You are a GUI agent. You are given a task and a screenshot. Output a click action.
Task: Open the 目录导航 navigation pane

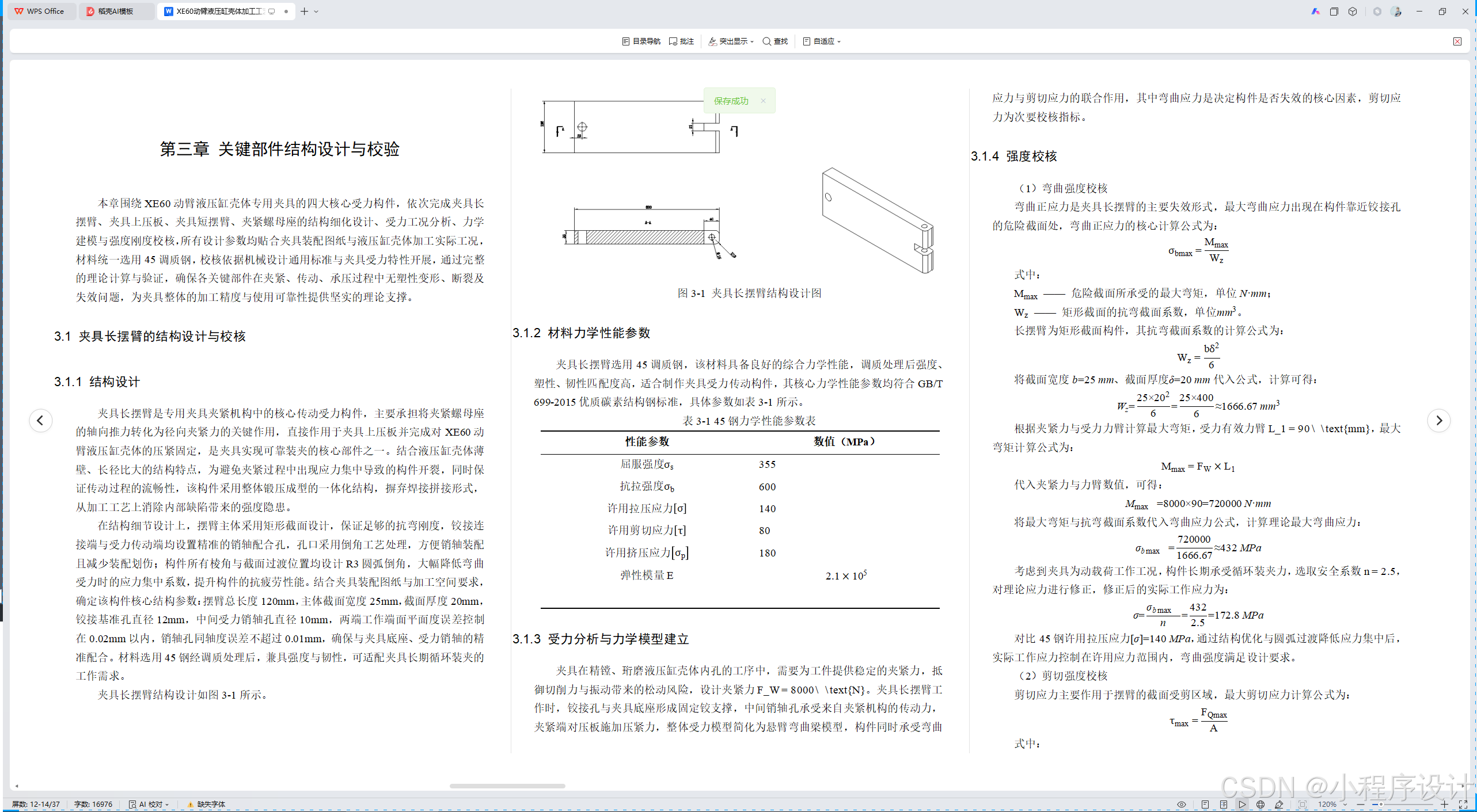pos(641,41)
